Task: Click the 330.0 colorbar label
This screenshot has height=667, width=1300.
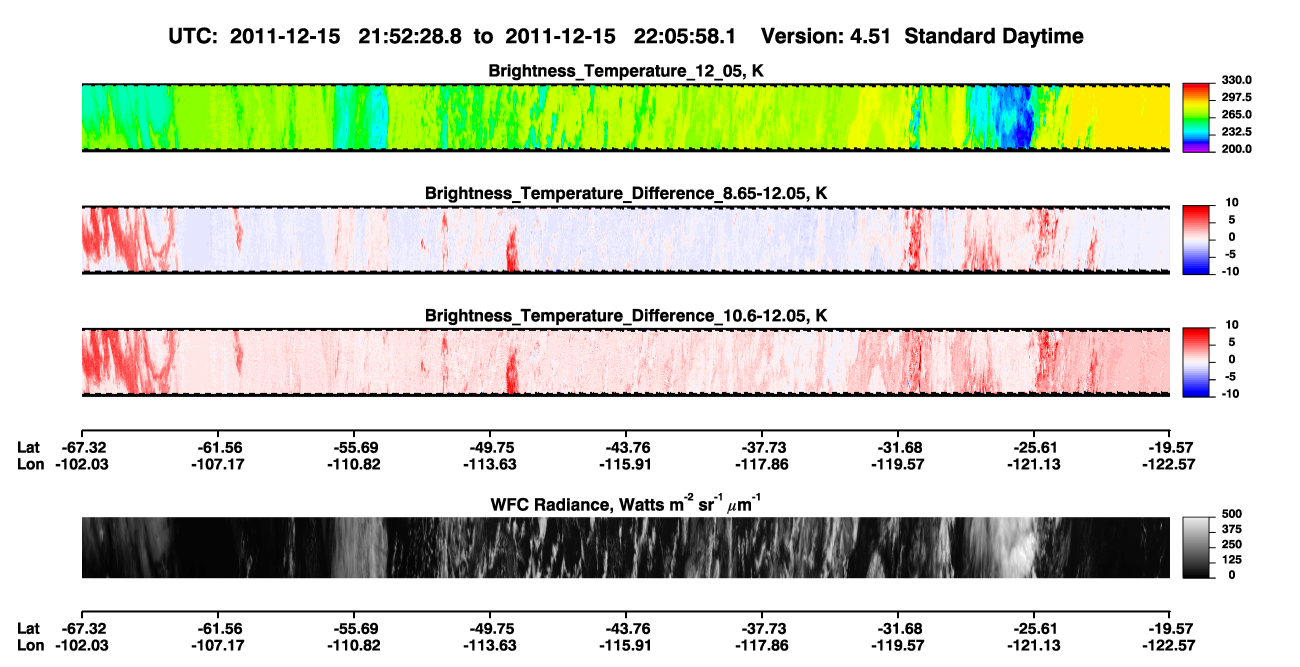Action: [1235, 80]
